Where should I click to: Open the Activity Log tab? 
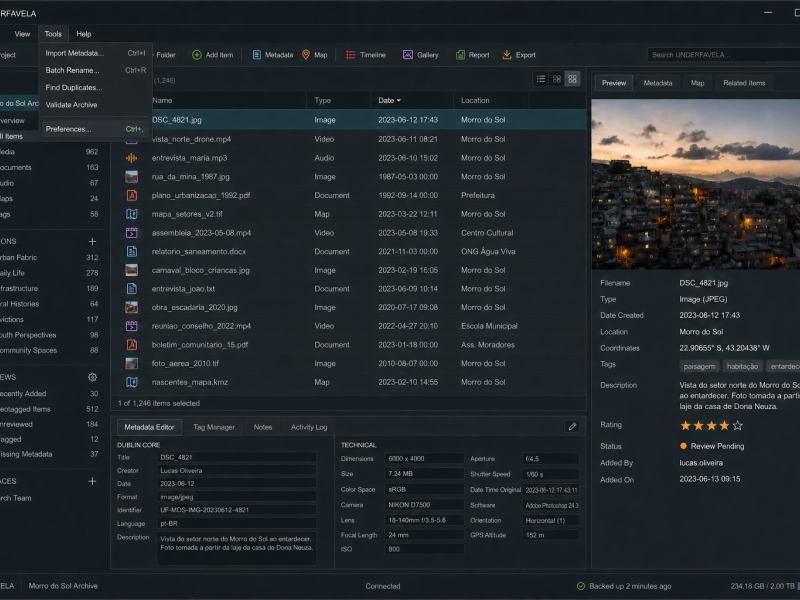coord(309,428)
